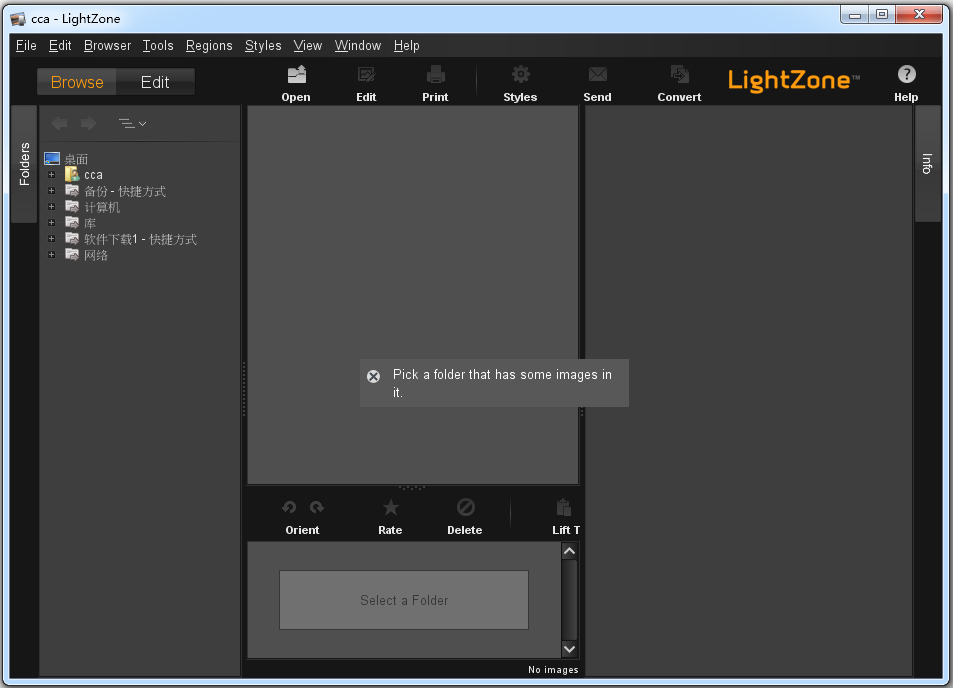Click the LightZone logo

794,80
